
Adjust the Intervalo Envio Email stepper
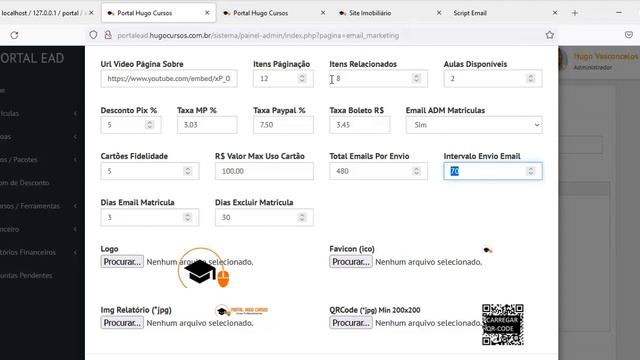531,171
